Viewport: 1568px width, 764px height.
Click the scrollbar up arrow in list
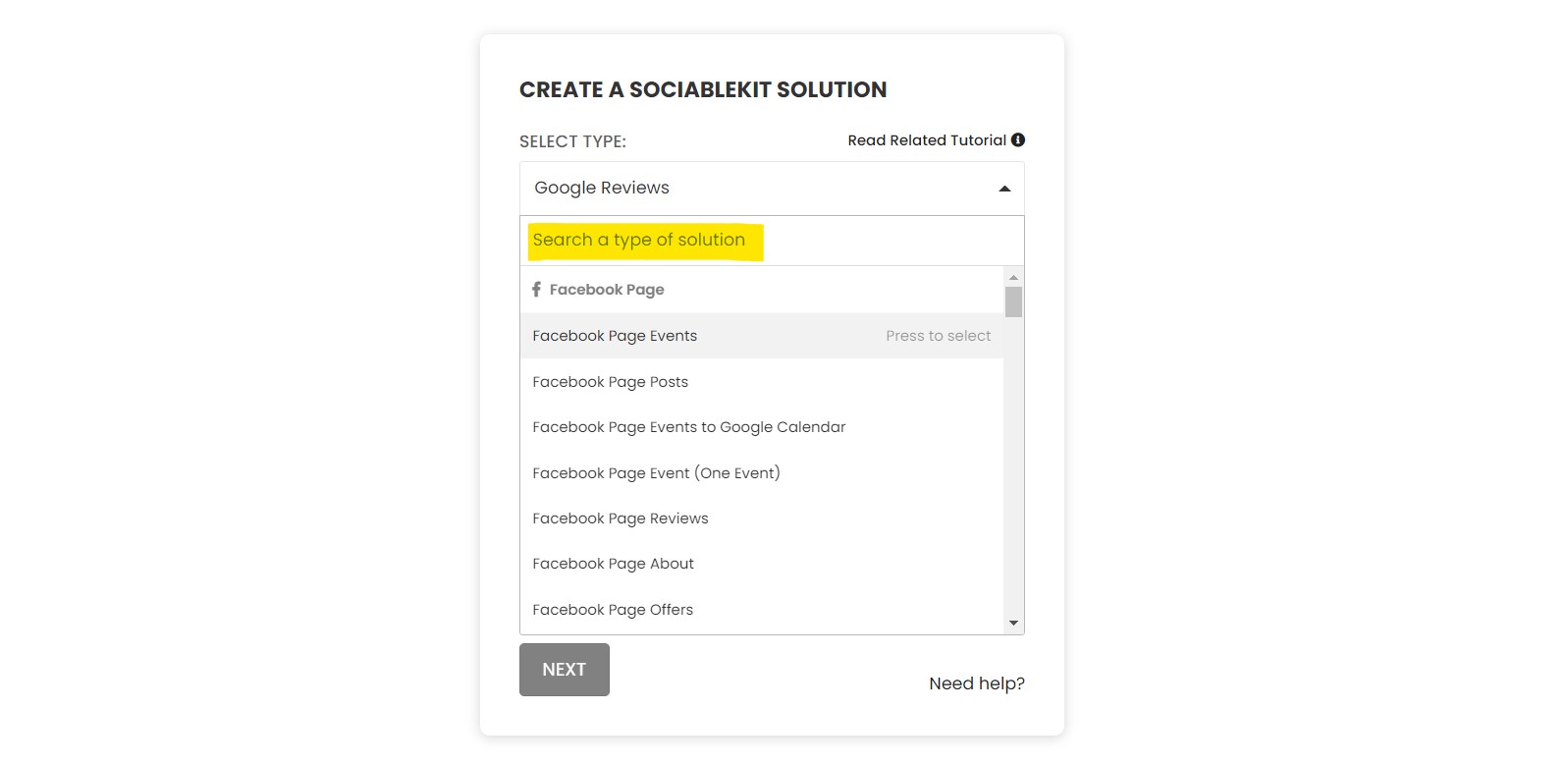click(x=1013, y=277)
